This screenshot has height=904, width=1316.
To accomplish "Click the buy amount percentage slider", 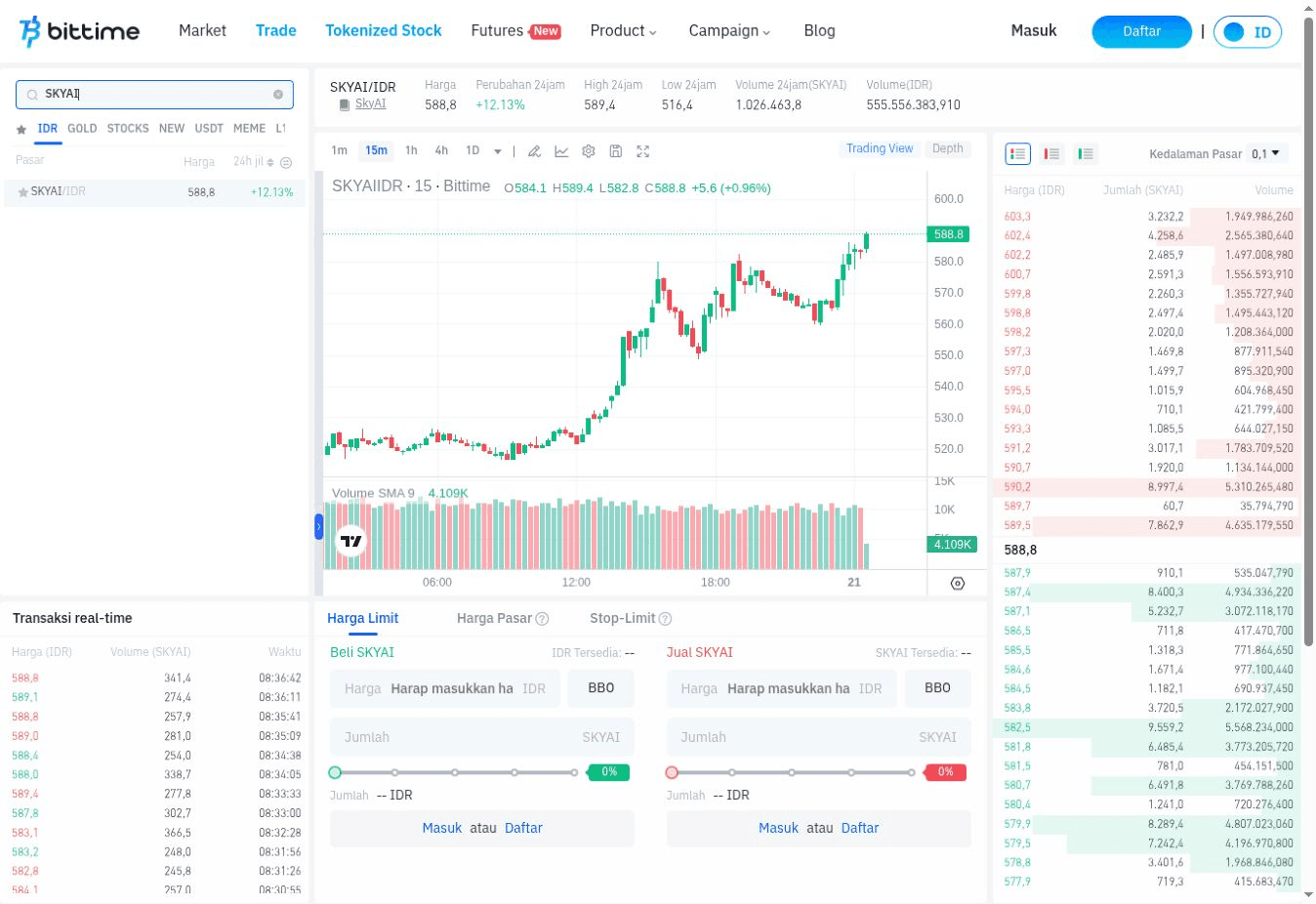I will coord(455,772).
